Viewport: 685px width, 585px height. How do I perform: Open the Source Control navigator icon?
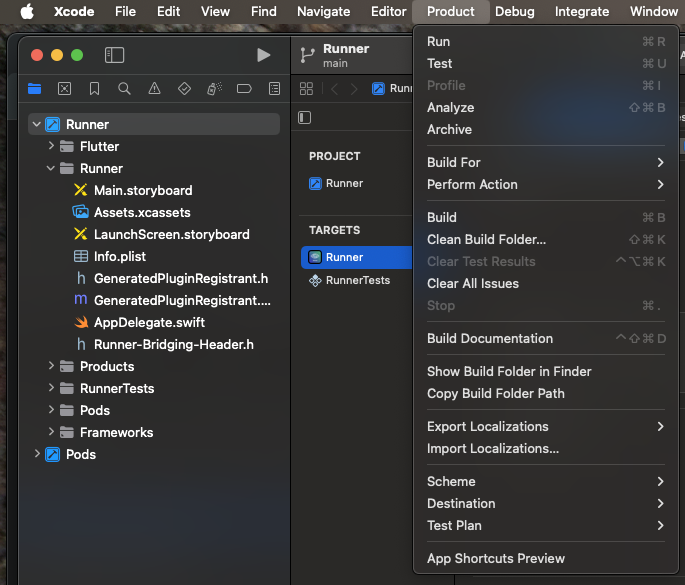pyautogui.click(x=65, y=89)
